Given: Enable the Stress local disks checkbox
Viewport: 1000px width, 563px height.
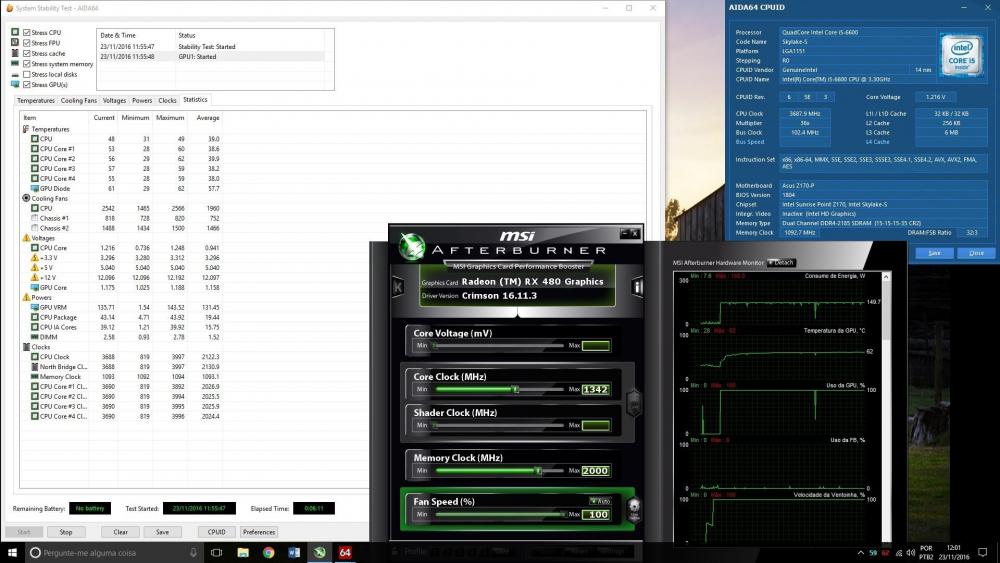Looking at the screenshot, I should pos(27,74).
